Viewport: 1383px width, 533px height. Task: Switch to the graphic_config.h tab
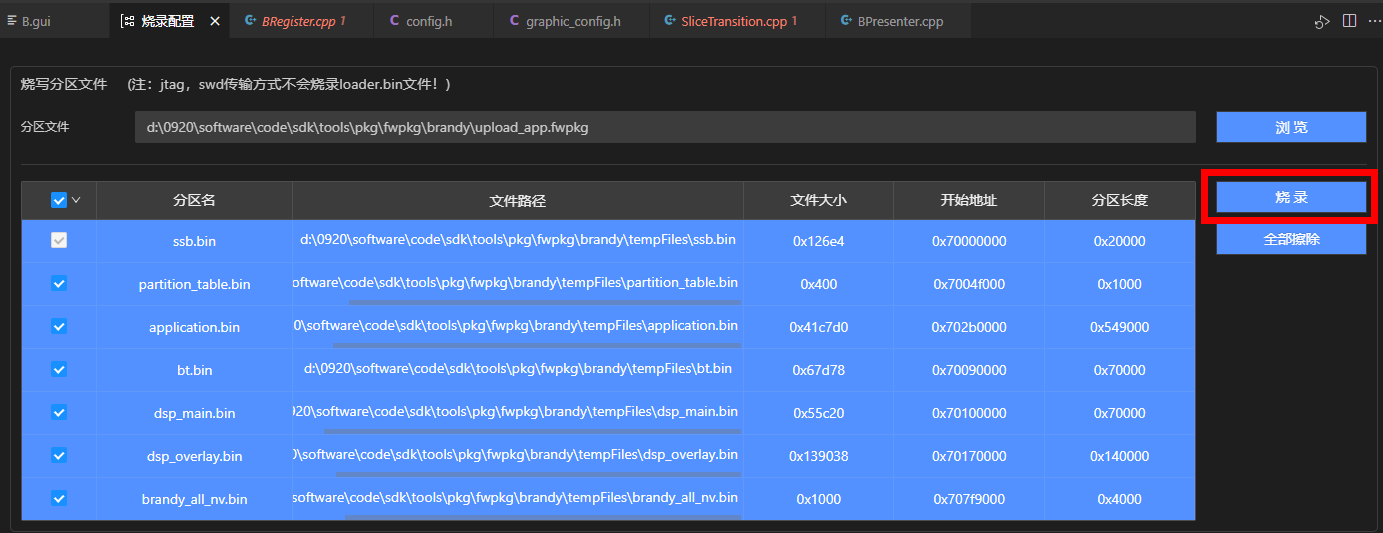pyautogui.click(x=572, y=21)
